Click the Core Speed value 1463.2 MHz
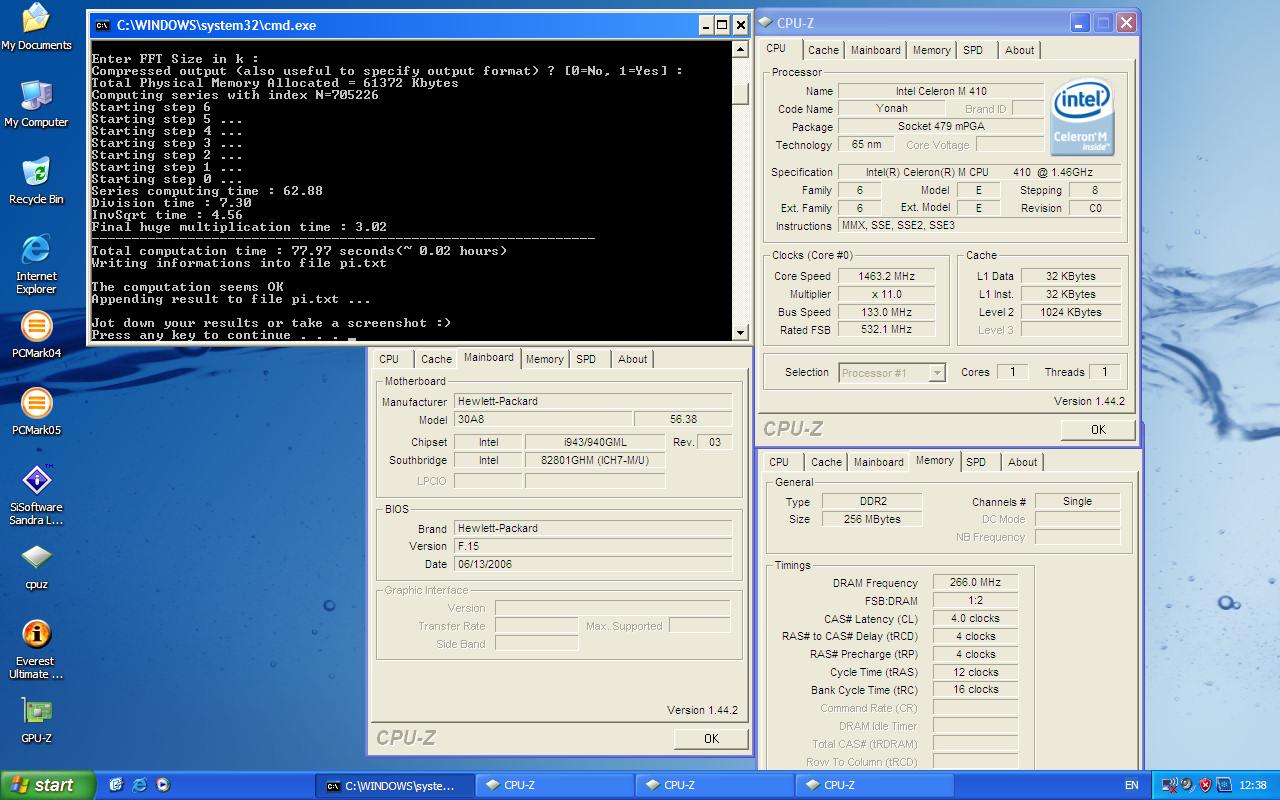1280x800 pixels. pos(886,276)
